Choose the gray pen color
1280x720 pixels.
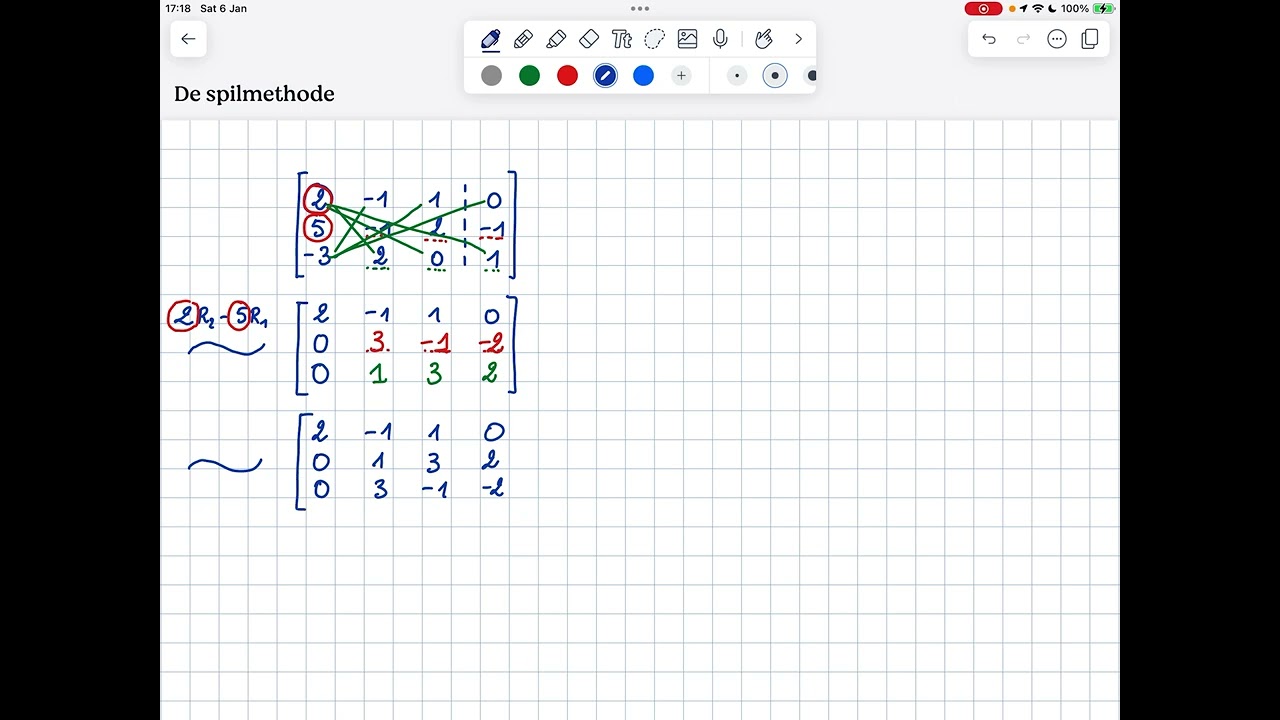point(491,76)
